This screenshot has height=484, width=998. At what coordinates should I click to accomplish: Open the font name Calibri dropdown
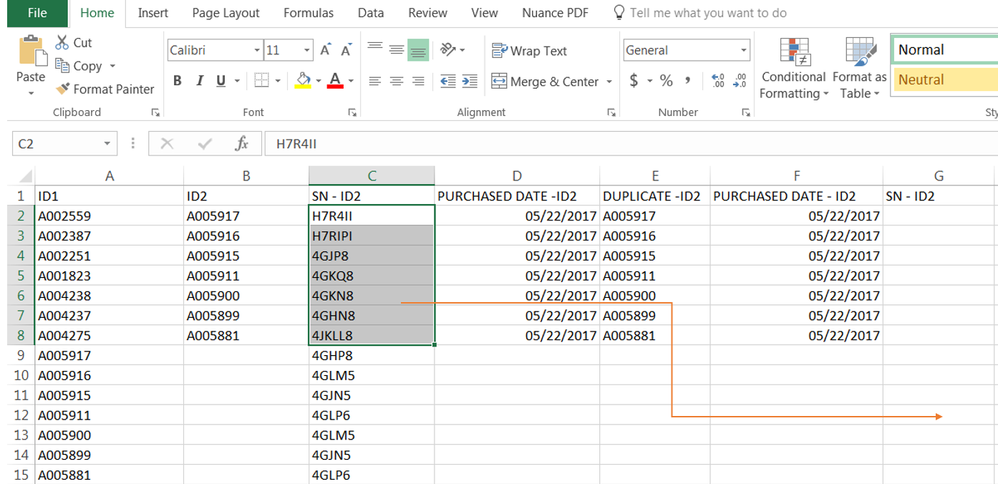coord(257,50)
